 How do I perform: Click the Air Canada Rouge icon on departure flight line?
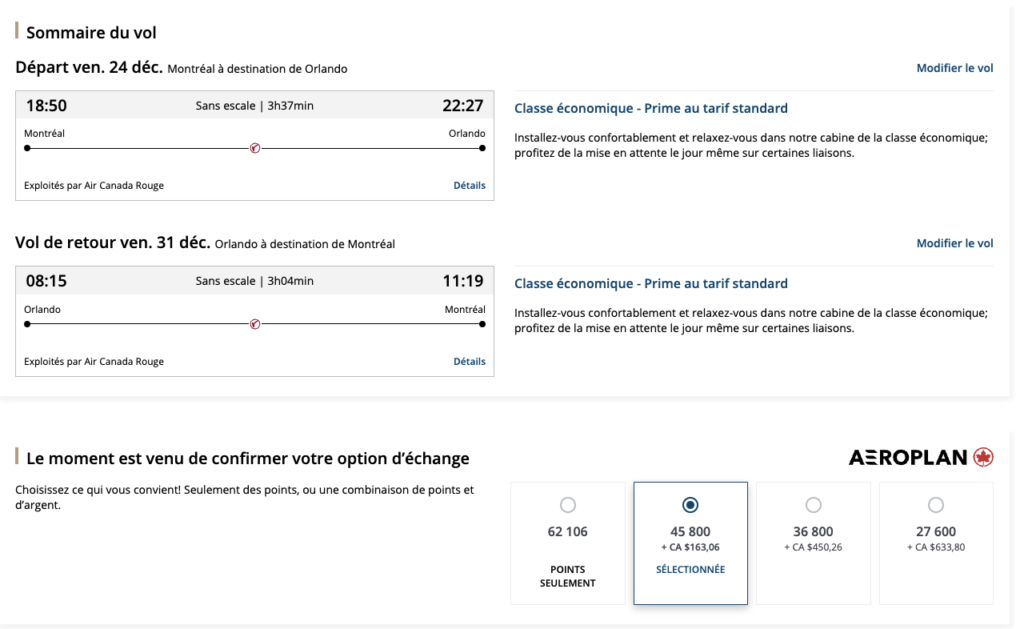point(254,148)
